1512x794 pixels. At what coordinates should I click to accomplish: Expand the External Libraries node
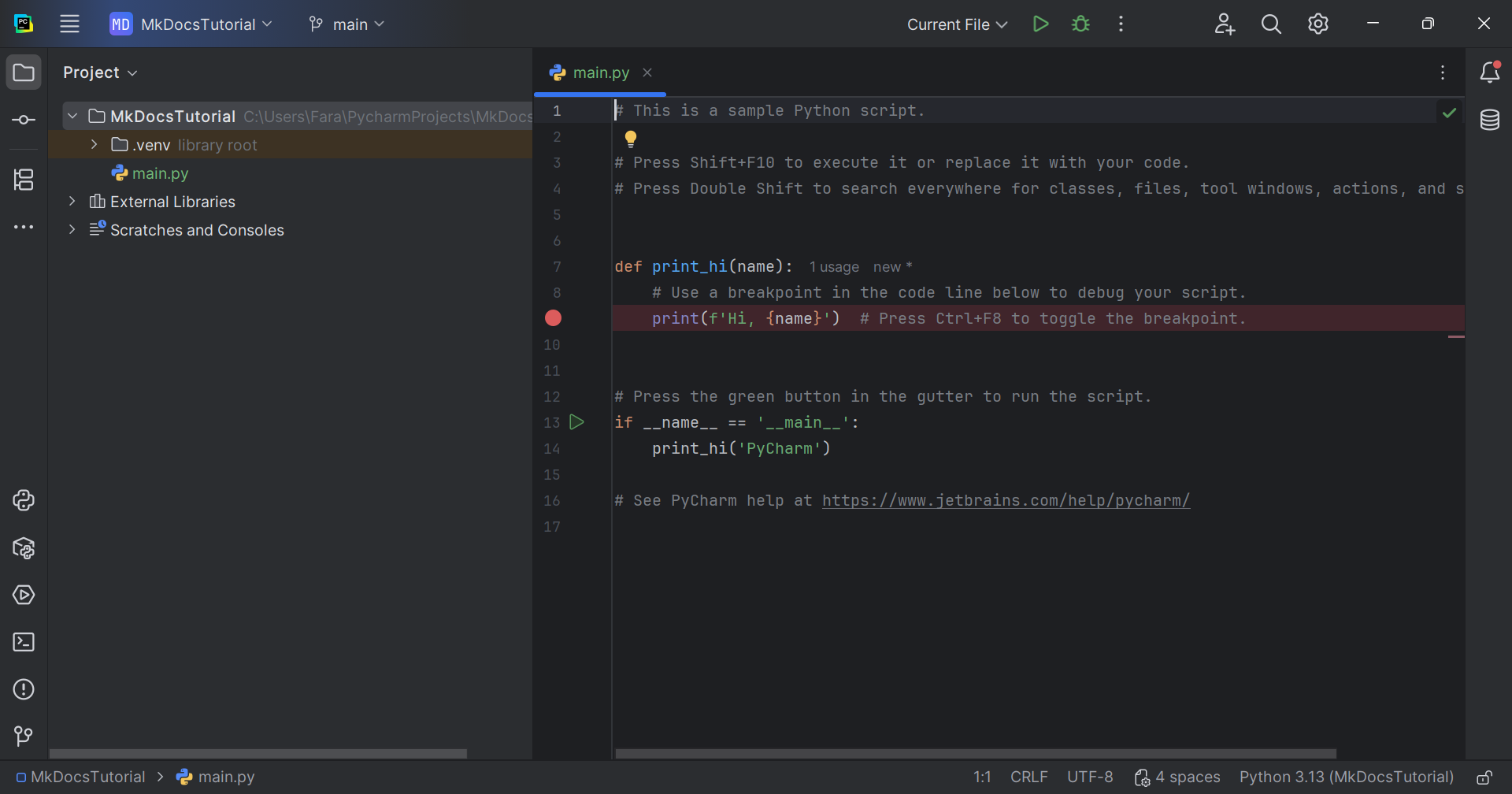[72, 201]
